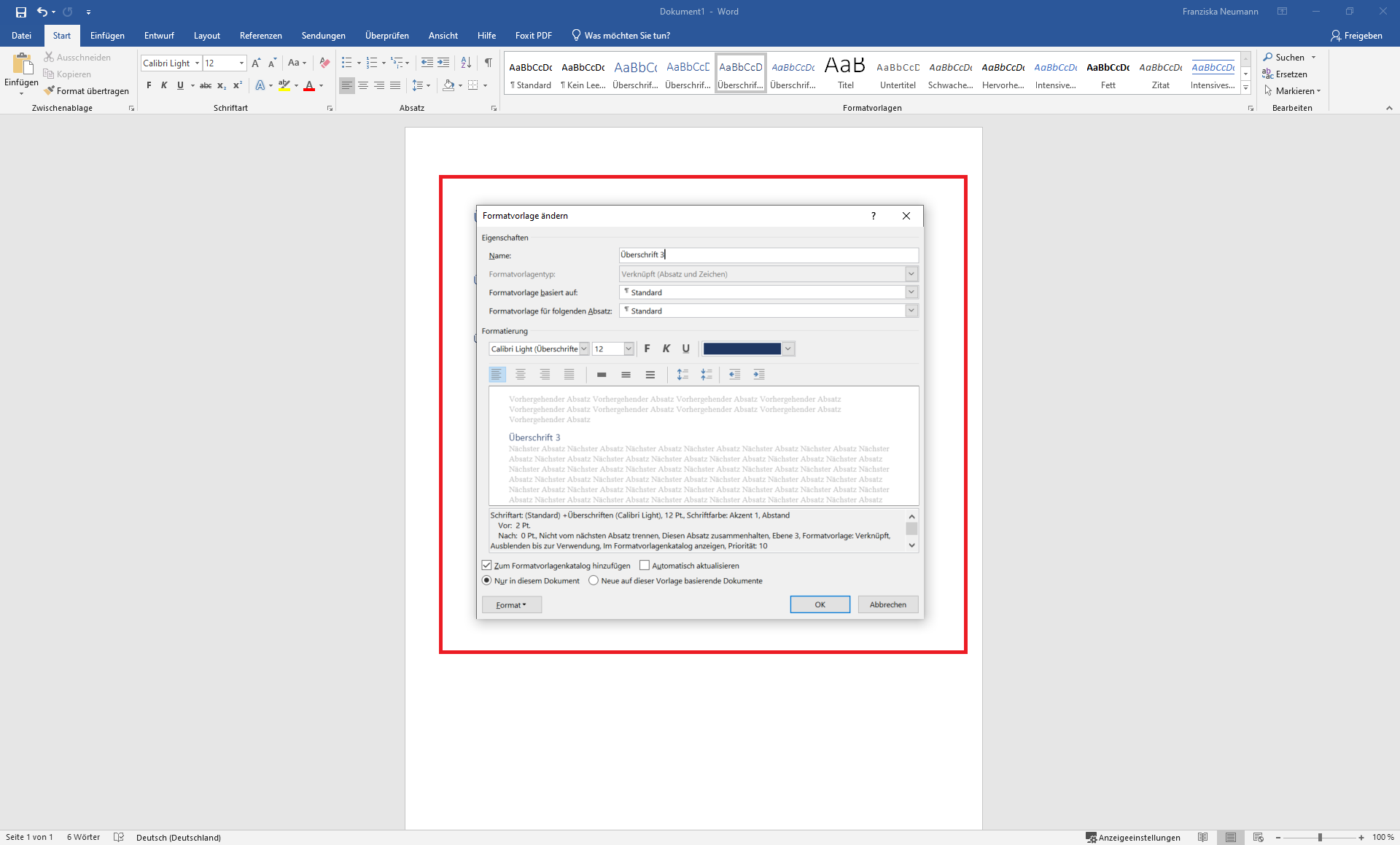The width and height of the screenshot is (1400, 845).
Task: Click the Abbrechen button
Action: tap(887, 604)
